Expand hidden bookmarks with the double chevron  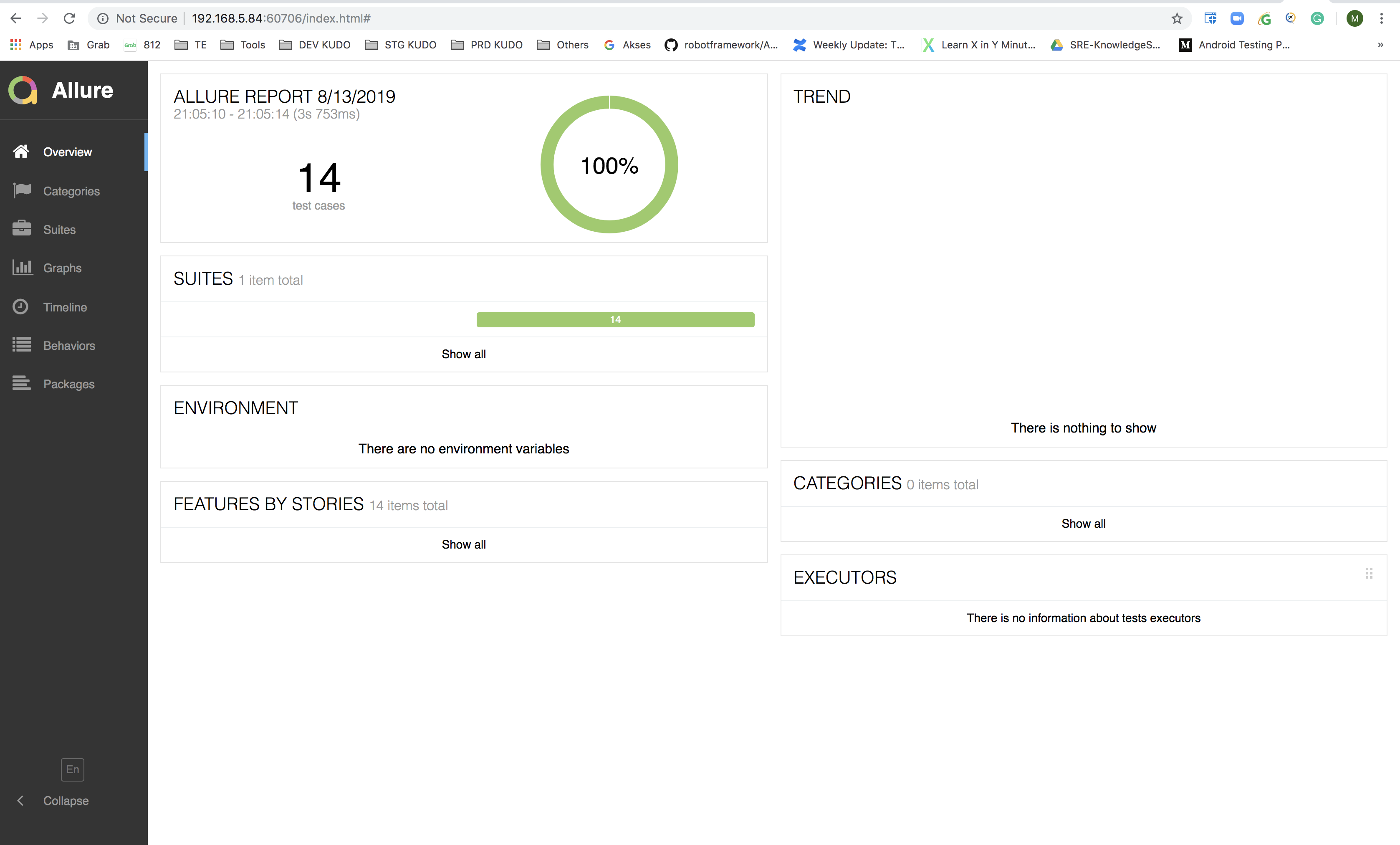[x=1380, y=45]
